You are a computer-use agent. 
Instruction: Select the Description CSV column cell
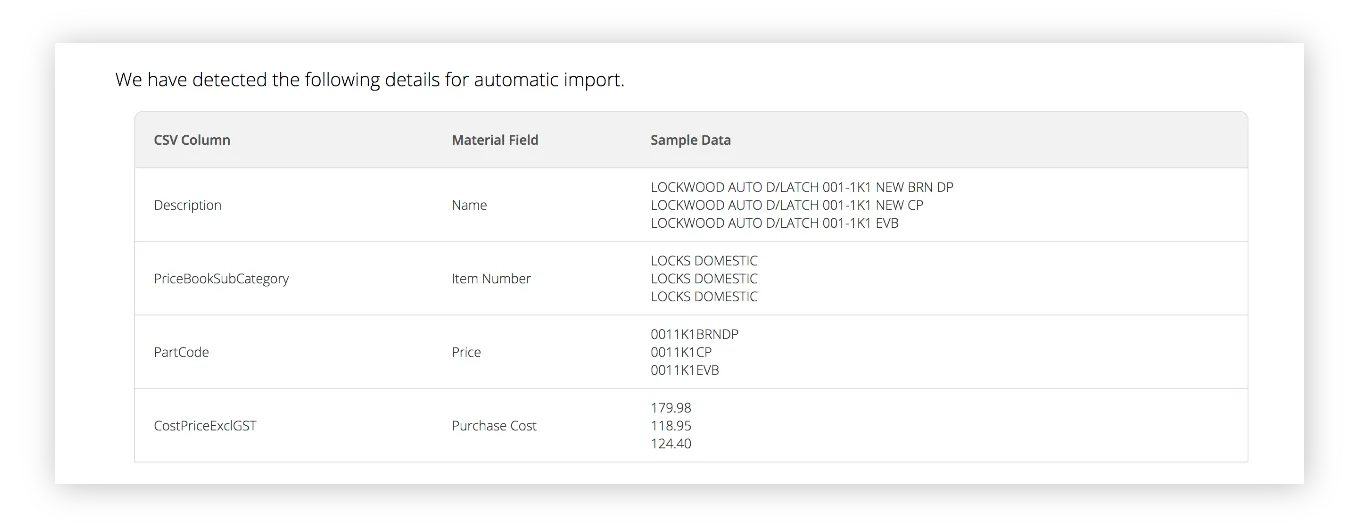[188, 205]
